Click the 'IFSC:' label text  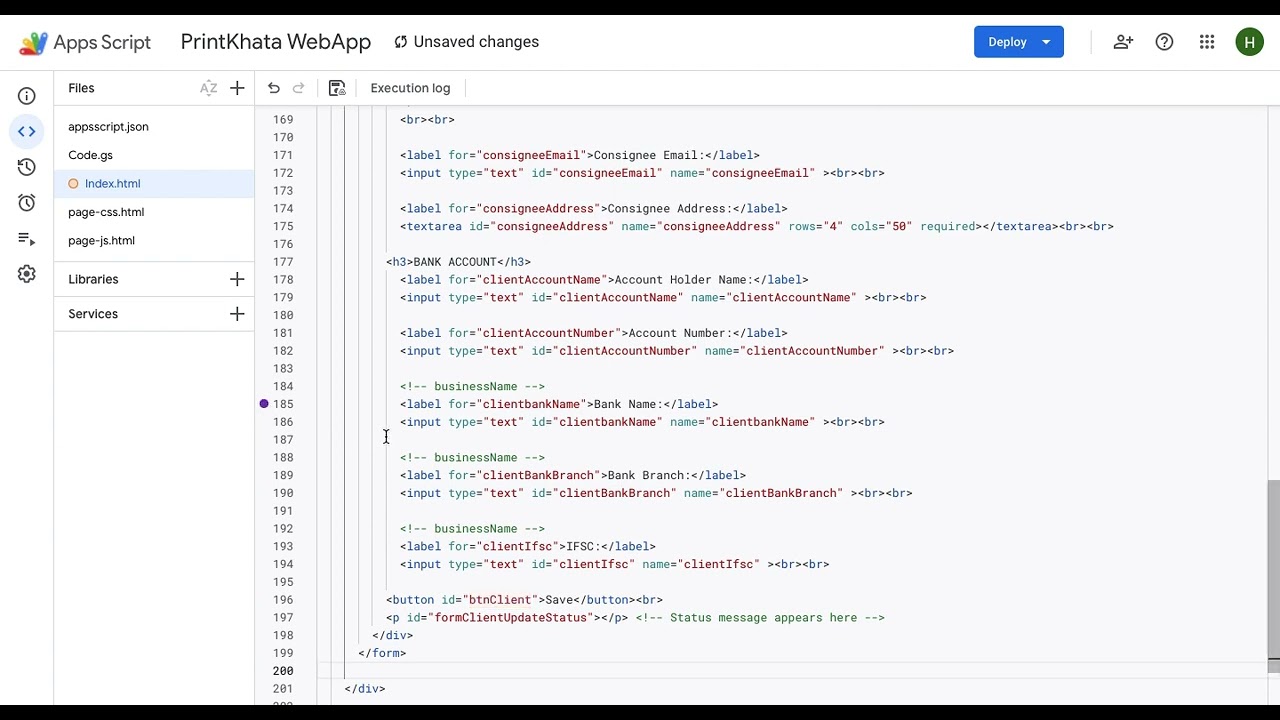coord(583,546)
